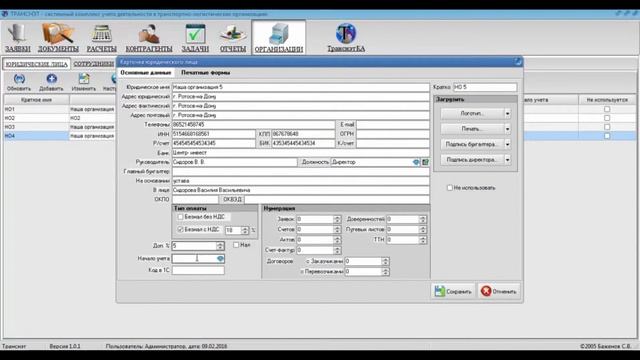Open the ЮРИДИЧЕСКИЕ ЛИЦА tab
640x360 pixels.
click(37, 64)
